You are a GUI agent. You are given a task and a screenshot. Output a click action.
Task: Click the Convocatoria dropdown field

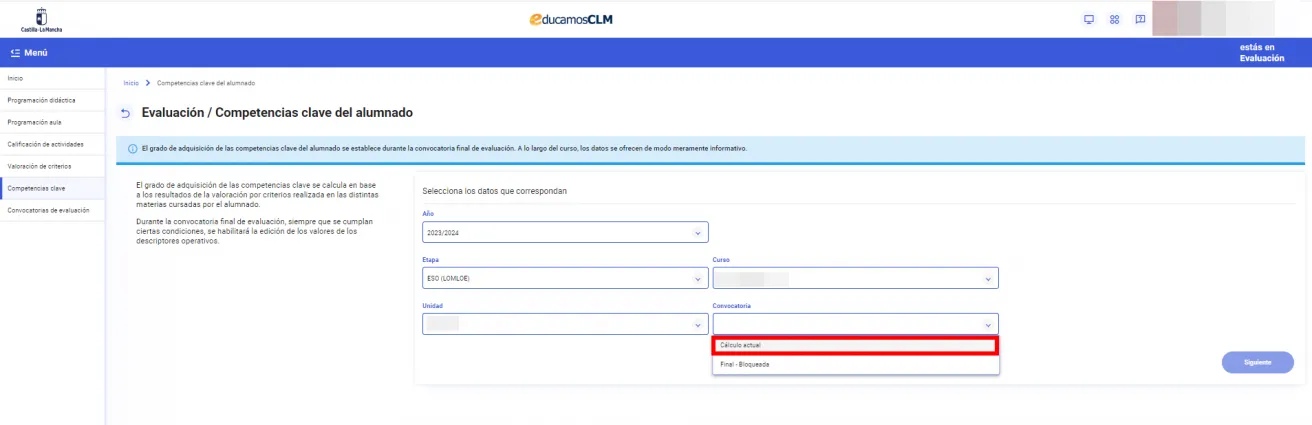point(855,325)
